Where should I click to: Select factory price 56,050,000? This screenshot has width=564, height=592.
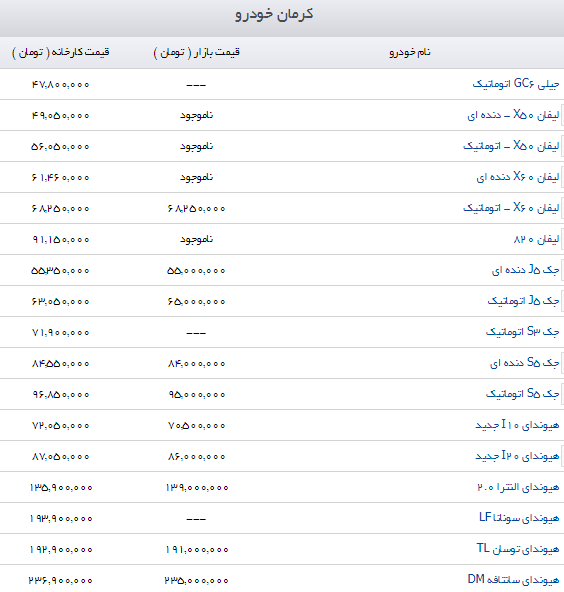point(60,146)
